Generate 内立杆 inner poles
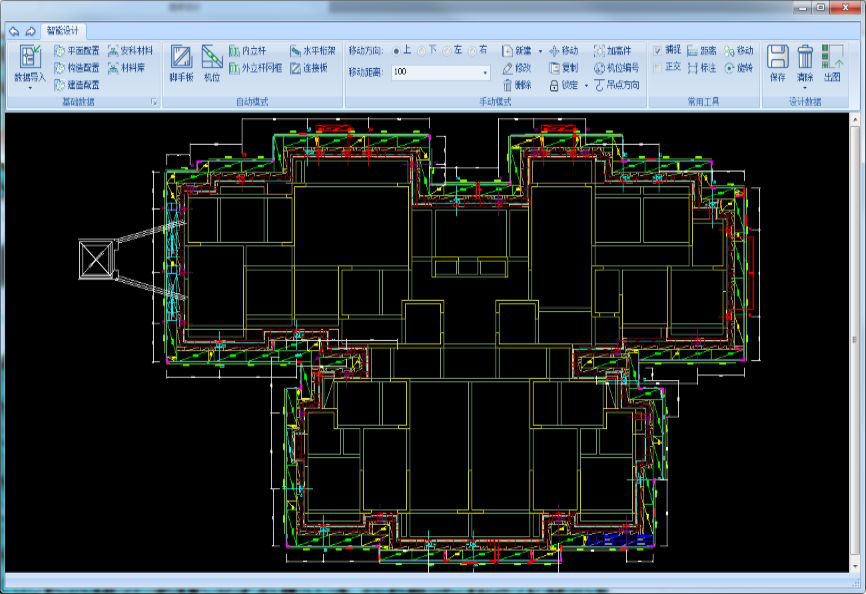 247,51
